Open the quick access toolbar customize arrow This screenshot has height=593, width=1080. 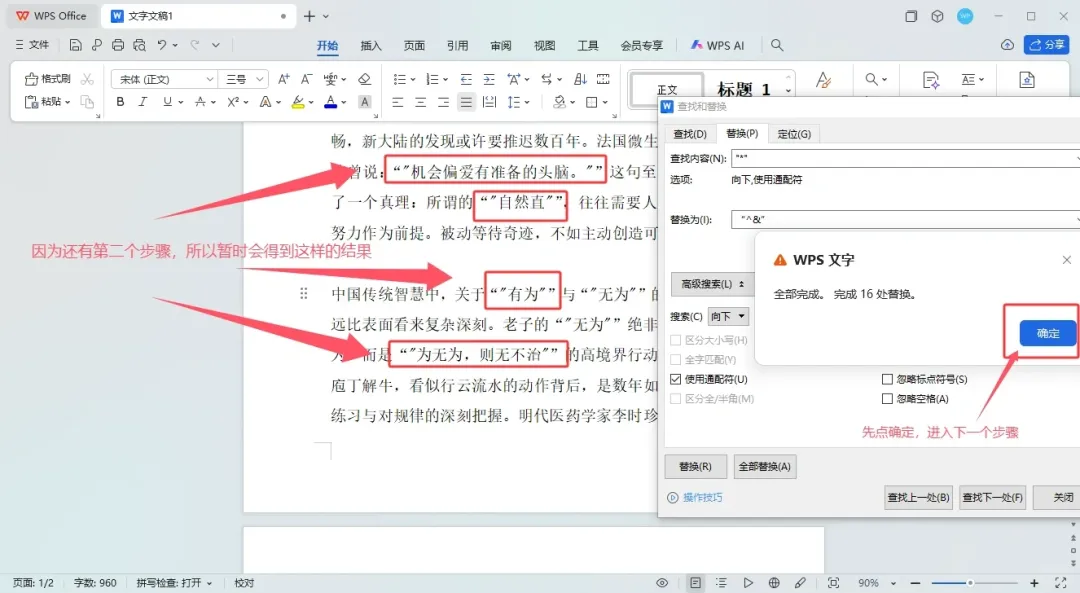[216, 45]
